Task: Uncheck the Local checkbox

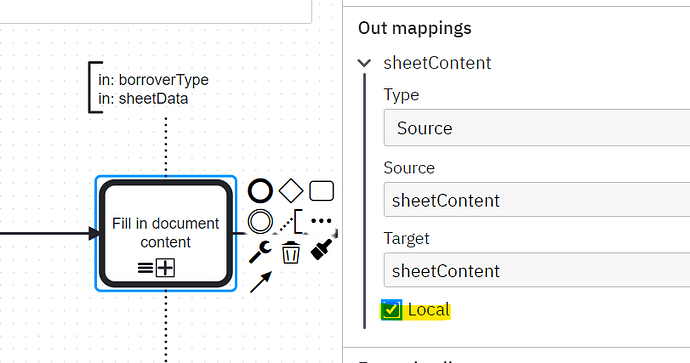Action: (391, 310)
